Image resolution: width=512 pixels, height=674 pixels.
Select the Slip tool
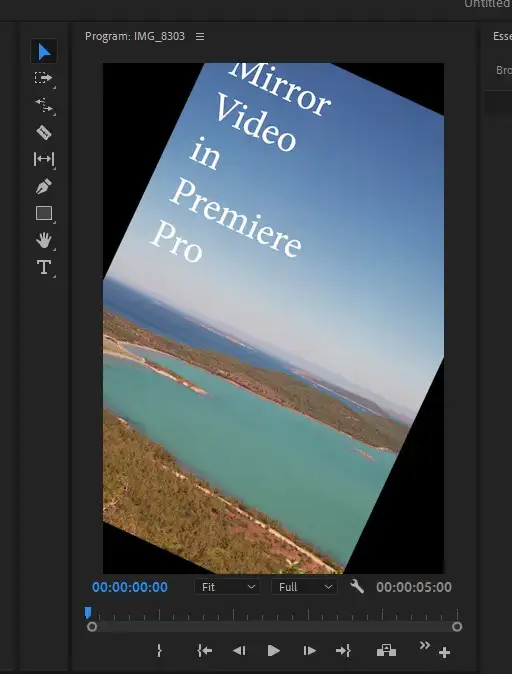coord(44,159)
